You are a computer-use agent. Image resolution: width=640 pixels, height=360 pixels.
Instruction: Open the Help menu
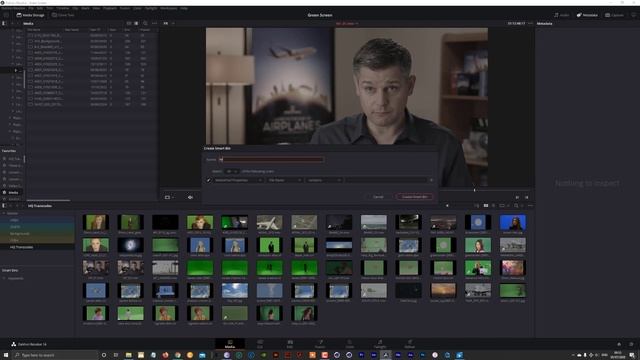[x=184, y=8]
